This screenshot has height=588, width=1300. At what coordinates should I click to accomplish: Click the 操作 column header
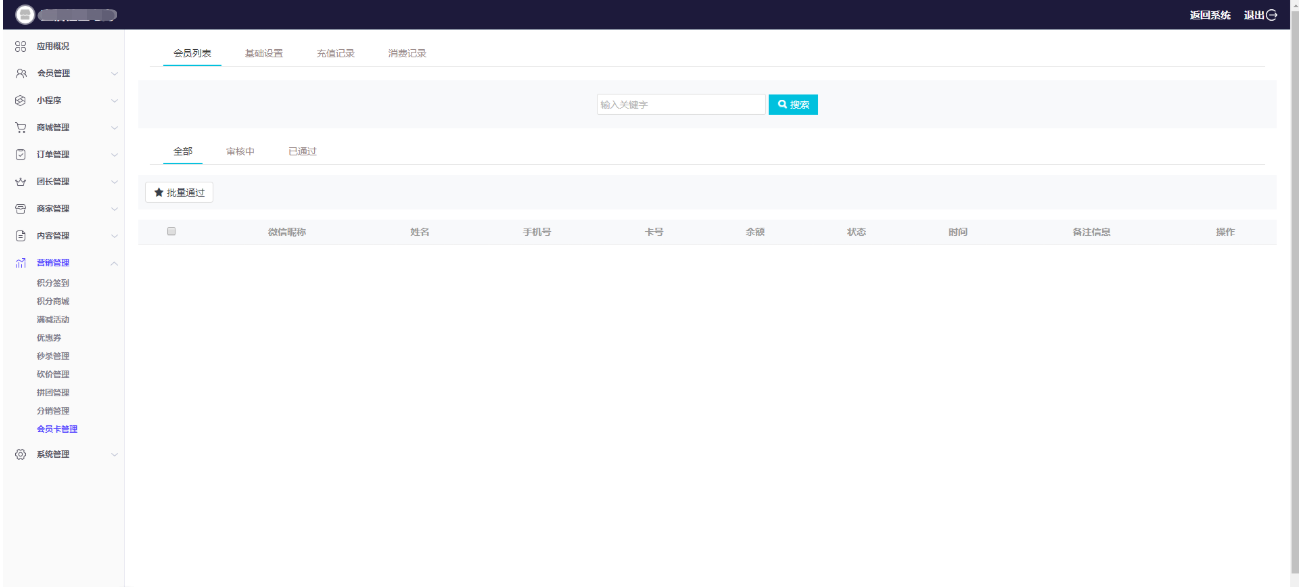point(1225,232)
